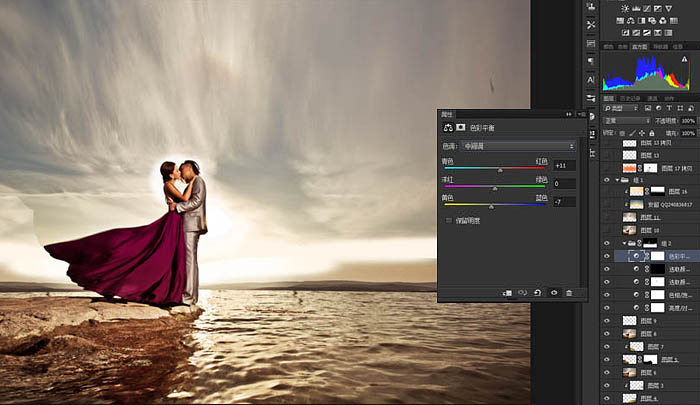
Task: Switch to the History tab beside Layers
Action: pyautogui.click(x=630, y=98)
